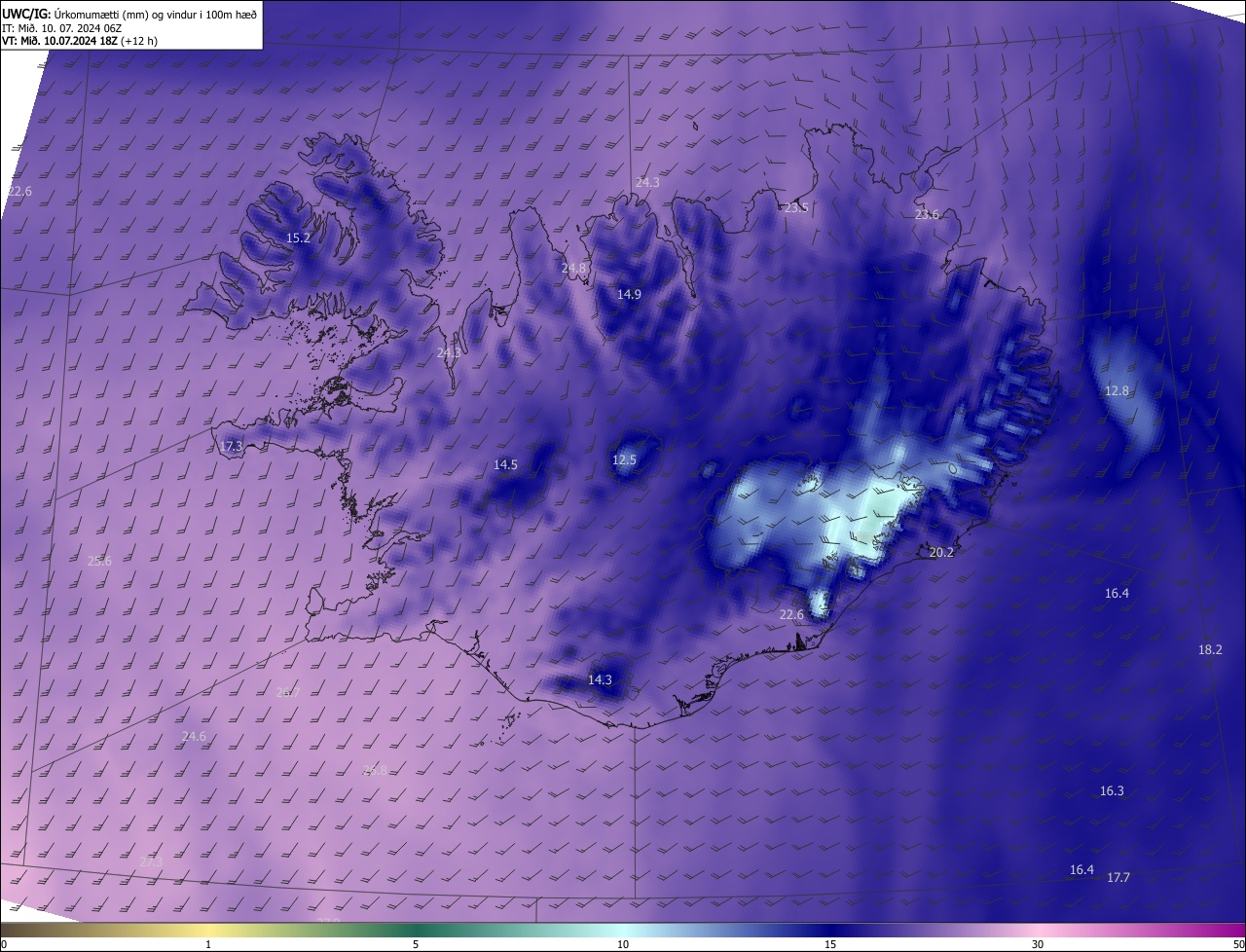Click the 24.6 value label
This screenshot has height=952, width=1246.
194,736
